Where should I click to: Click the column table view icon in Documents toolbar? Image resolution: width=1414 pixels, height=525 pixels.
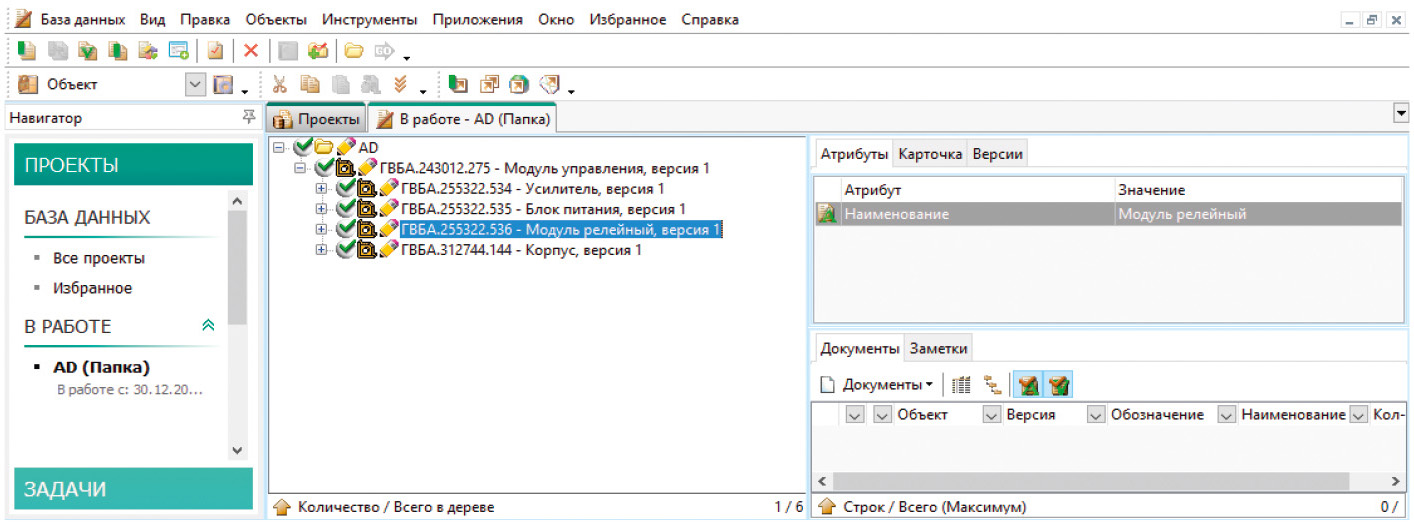pyautogui.click(x=961, y=384)
